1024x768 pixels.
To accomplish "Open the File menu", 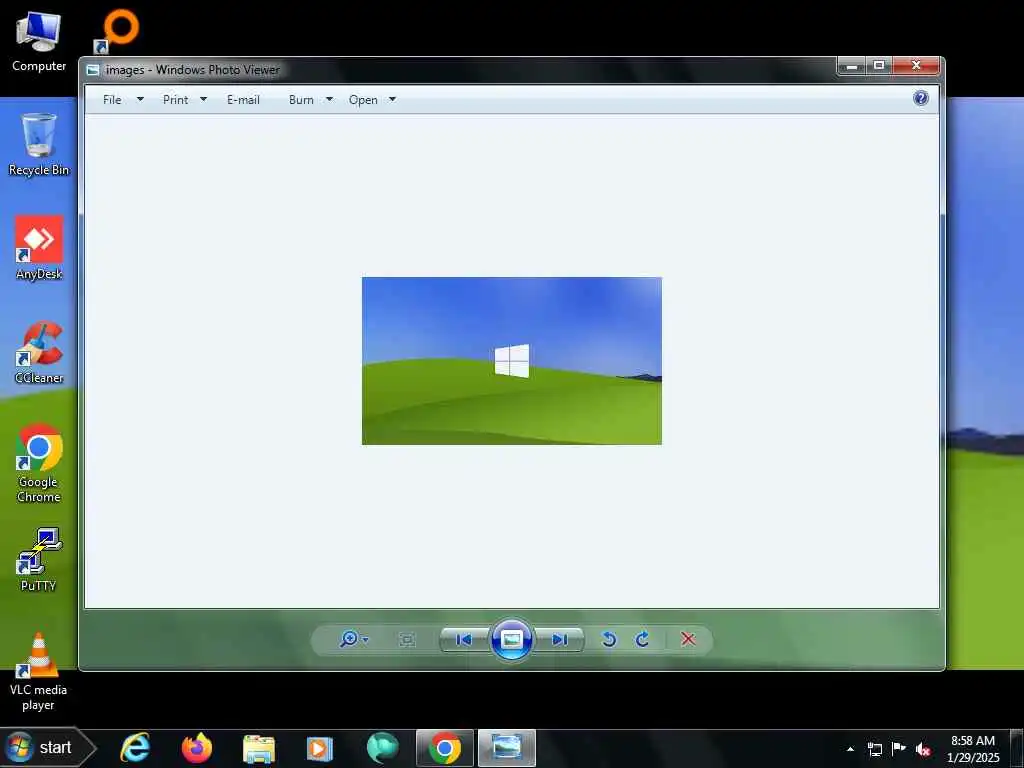I will [112, 100].
